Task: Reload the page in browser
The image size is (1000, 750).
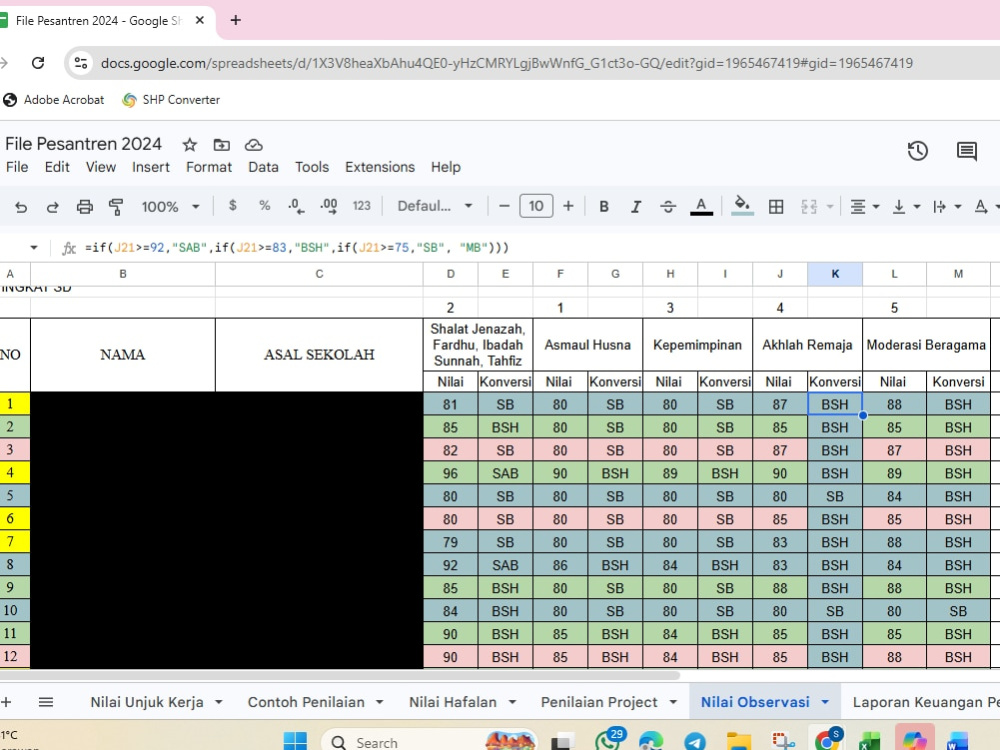Action: [38, 62]
